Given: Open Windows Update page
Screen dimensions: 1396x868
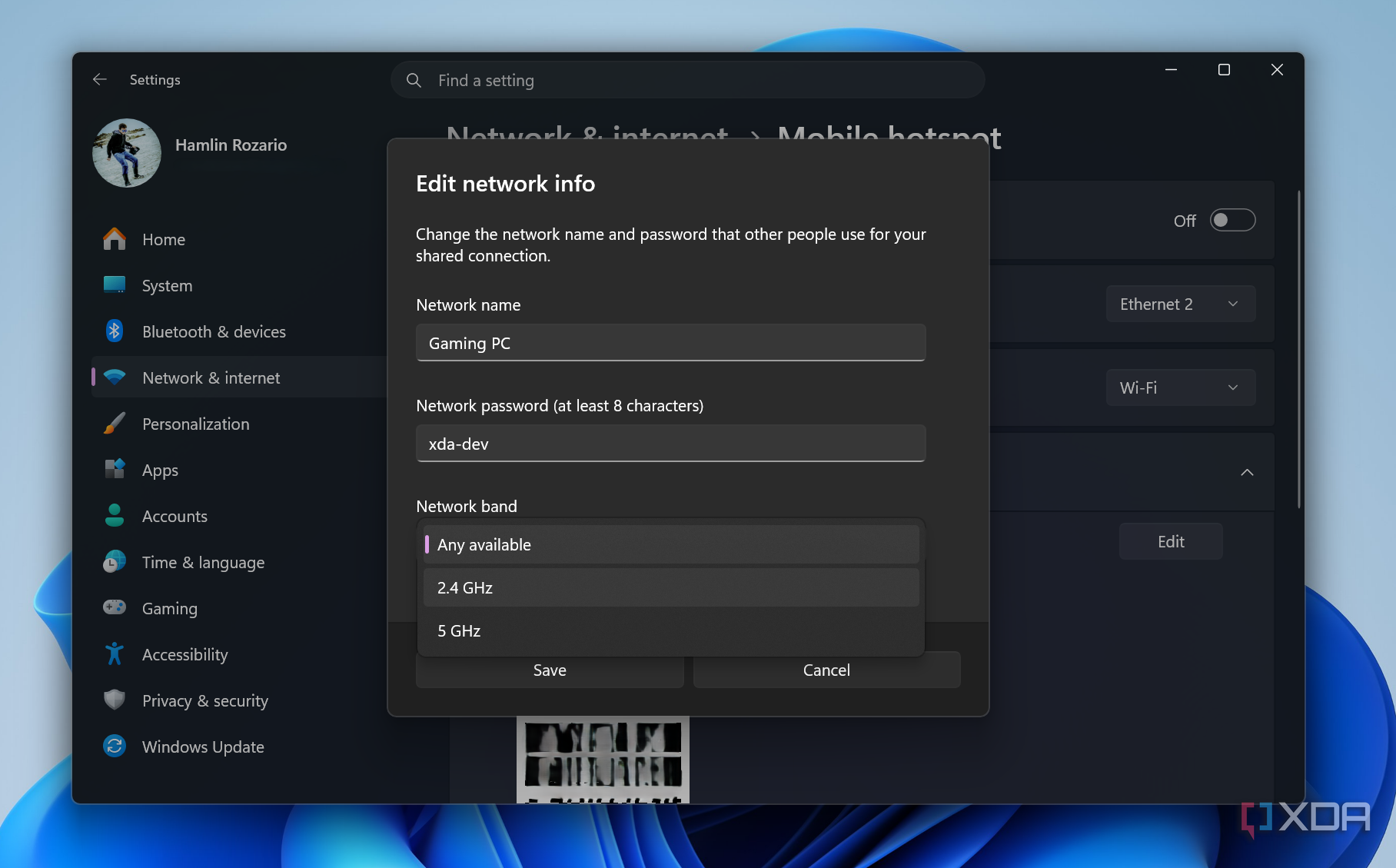Looking at the screenshot, I should (x=238, y=747).
